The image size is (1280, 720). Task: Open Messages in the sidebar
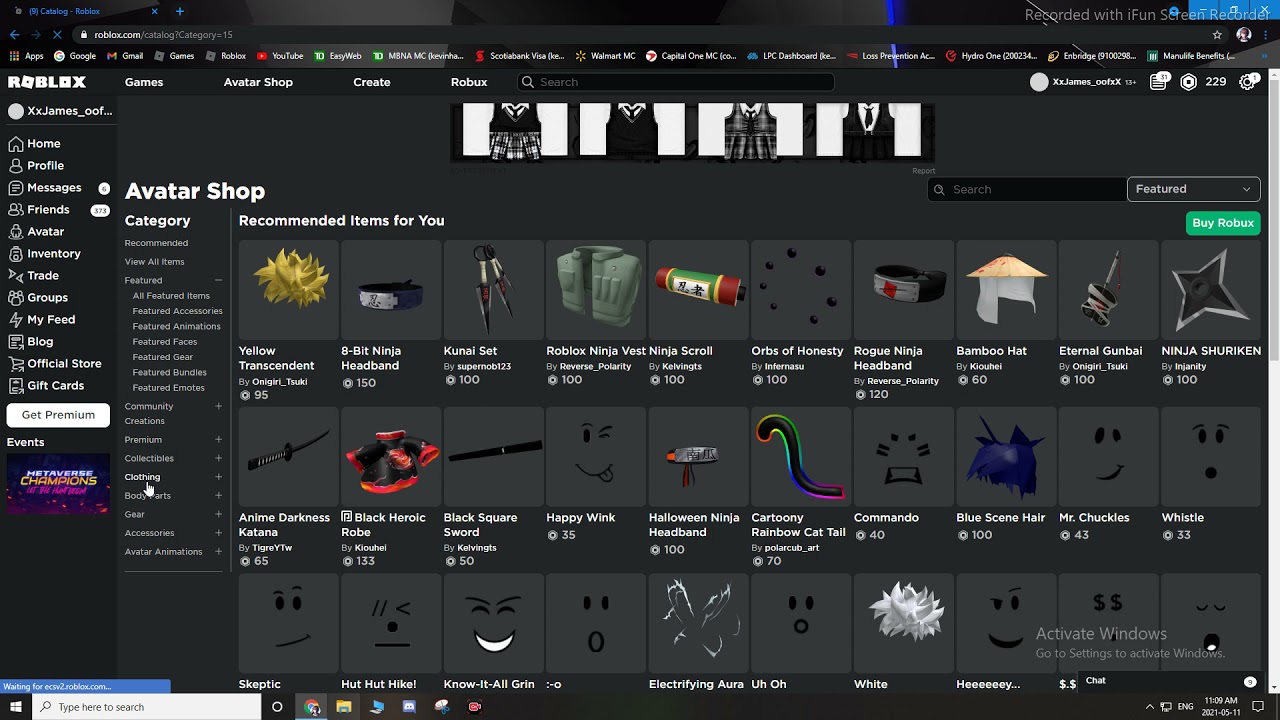tap(45, 187)
